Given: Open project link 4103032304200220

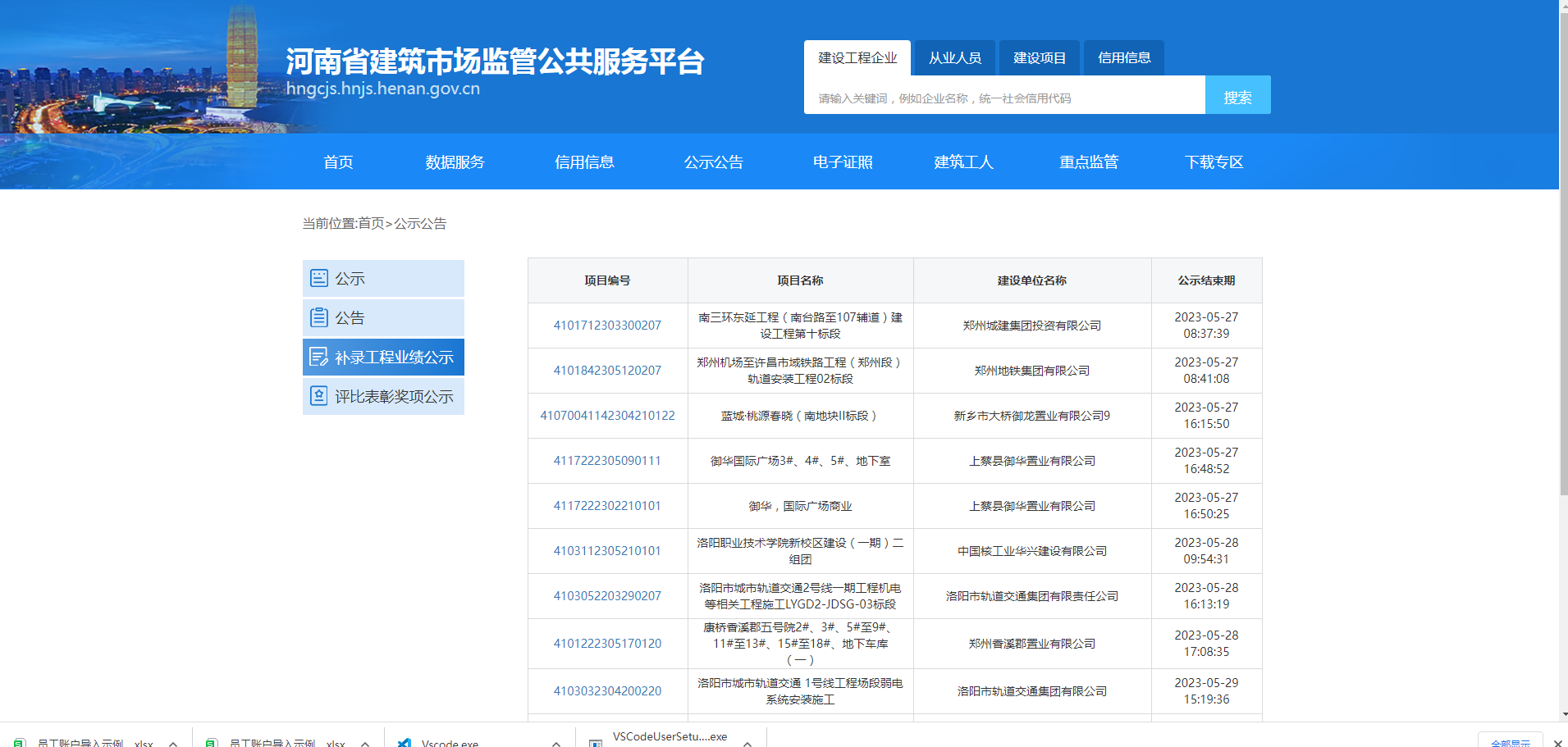Looking at the screenshot, I should tap(607, 691).
